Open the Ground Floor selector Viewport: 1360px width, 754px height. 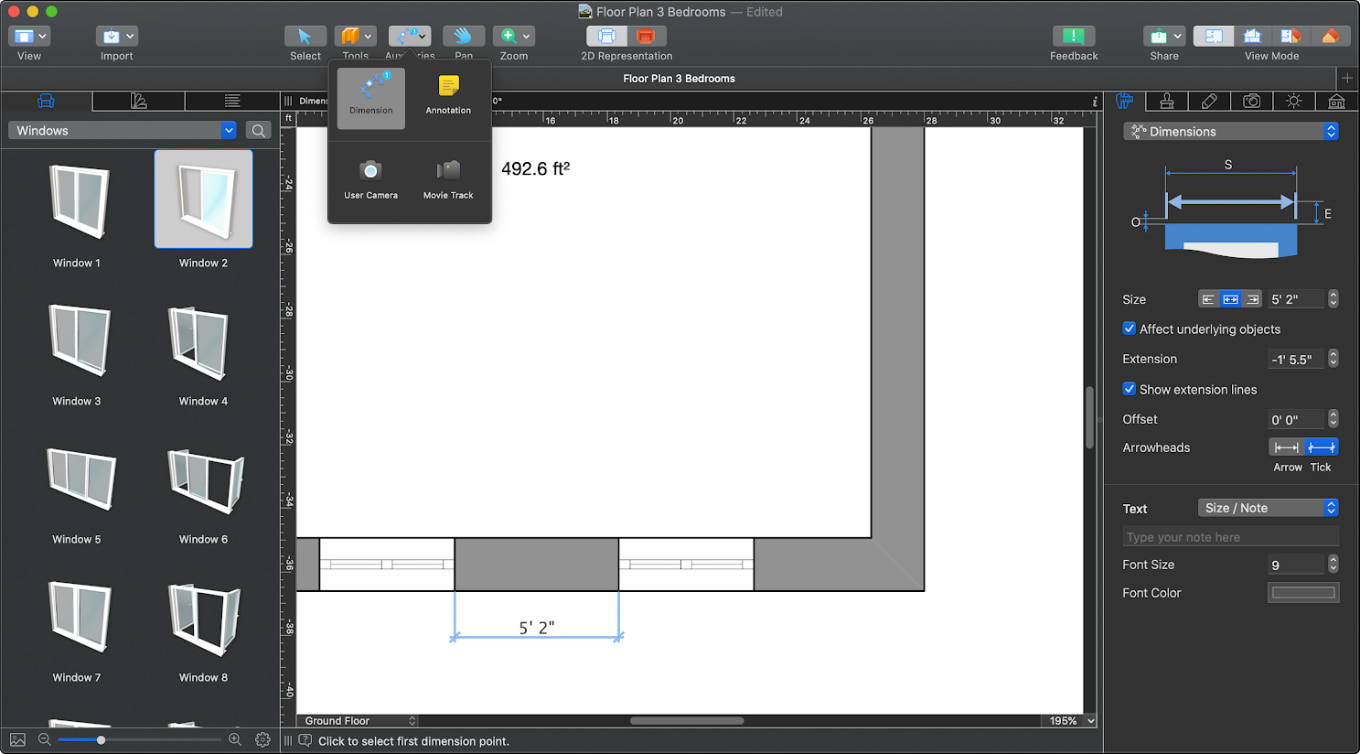[x=357, y=720]
